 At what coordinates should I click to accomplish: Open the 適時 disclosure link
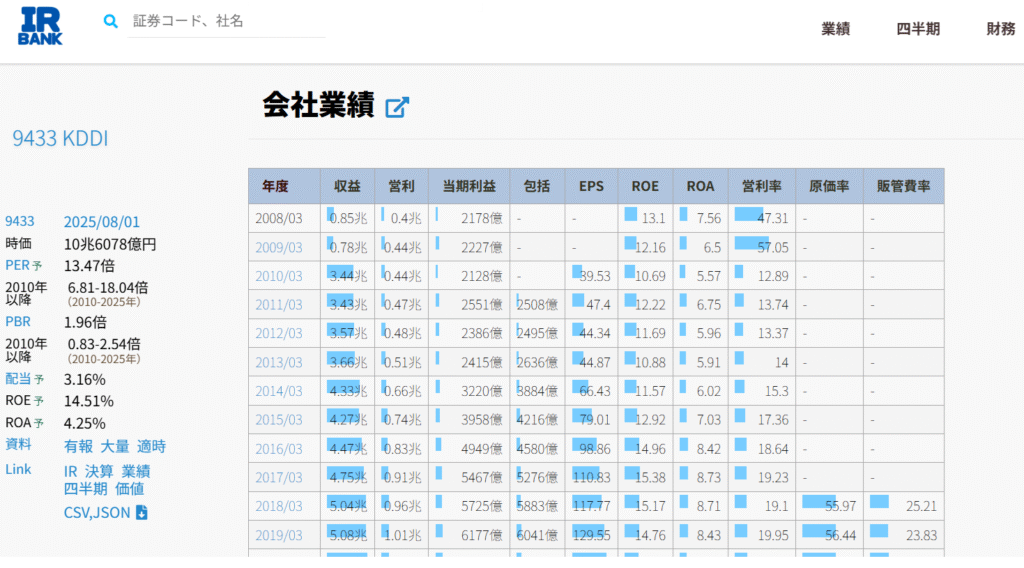[152, 447]
